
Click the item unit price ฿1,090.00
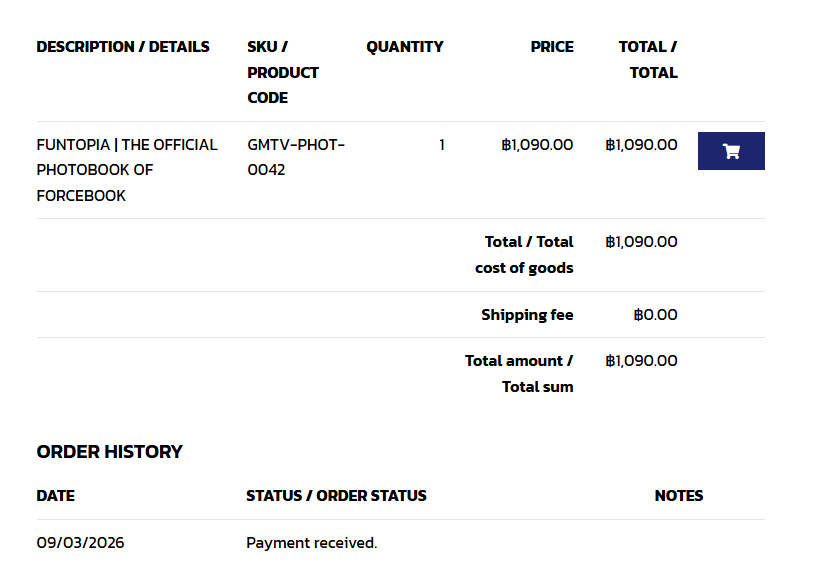(x=537, y=145)
